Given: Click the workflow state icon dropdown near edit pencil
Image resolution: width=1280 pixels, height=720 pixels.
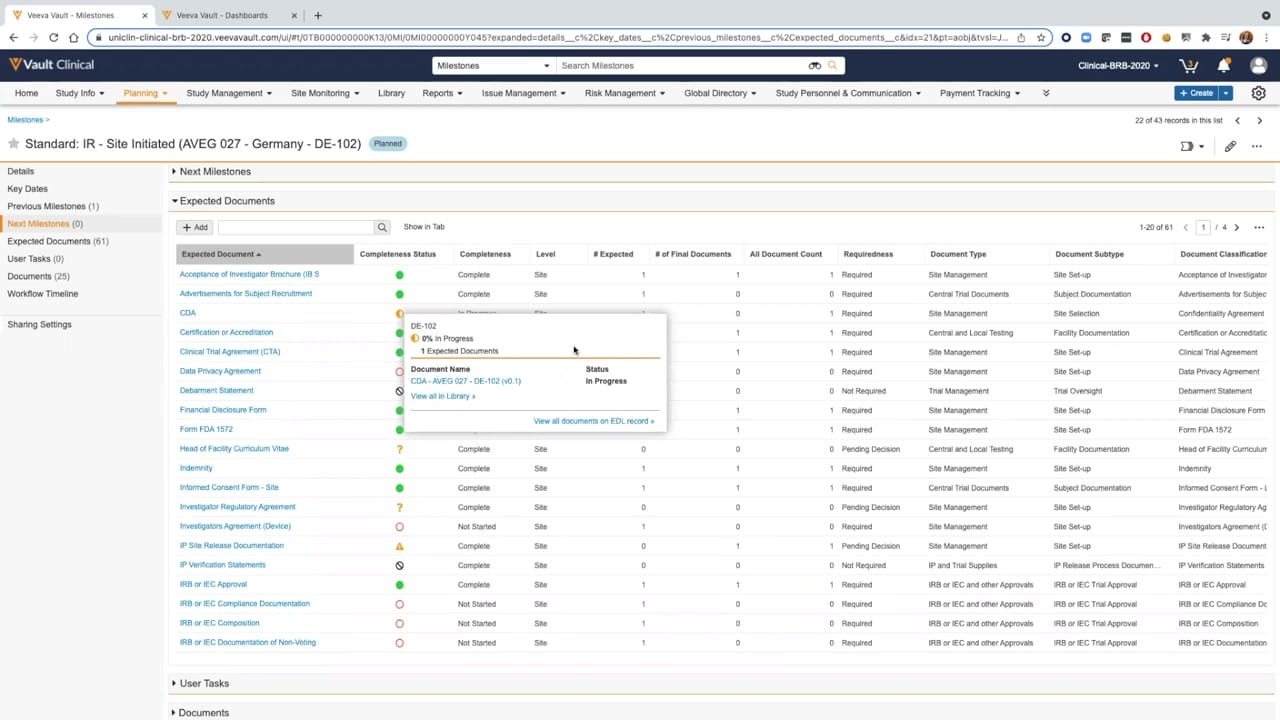Looking at the screenshot, I should pos(1192,146).
